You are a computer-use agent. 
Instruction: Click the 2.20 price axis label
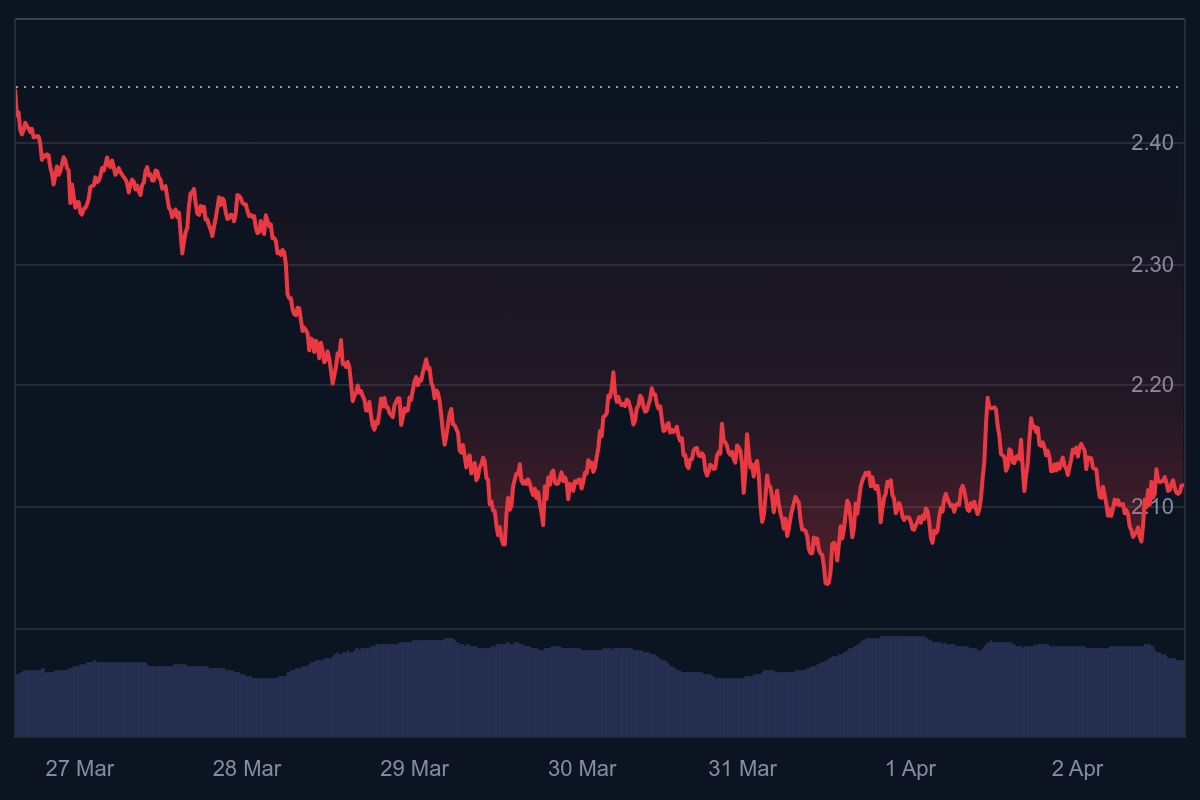(x=1152, y=385)
